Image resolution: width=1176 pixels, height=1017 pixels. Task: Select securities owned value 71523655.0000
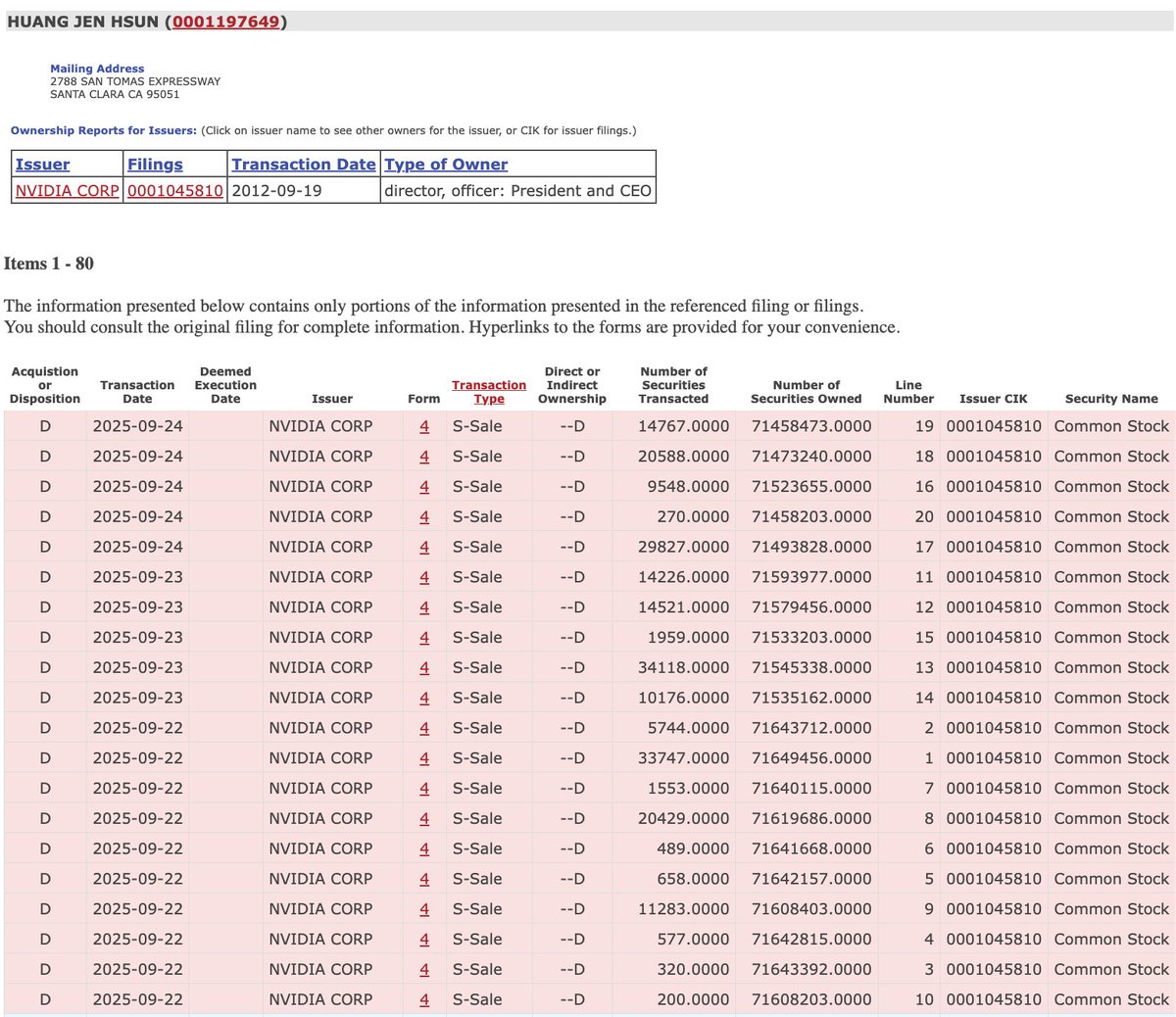(x=811, y=487)
